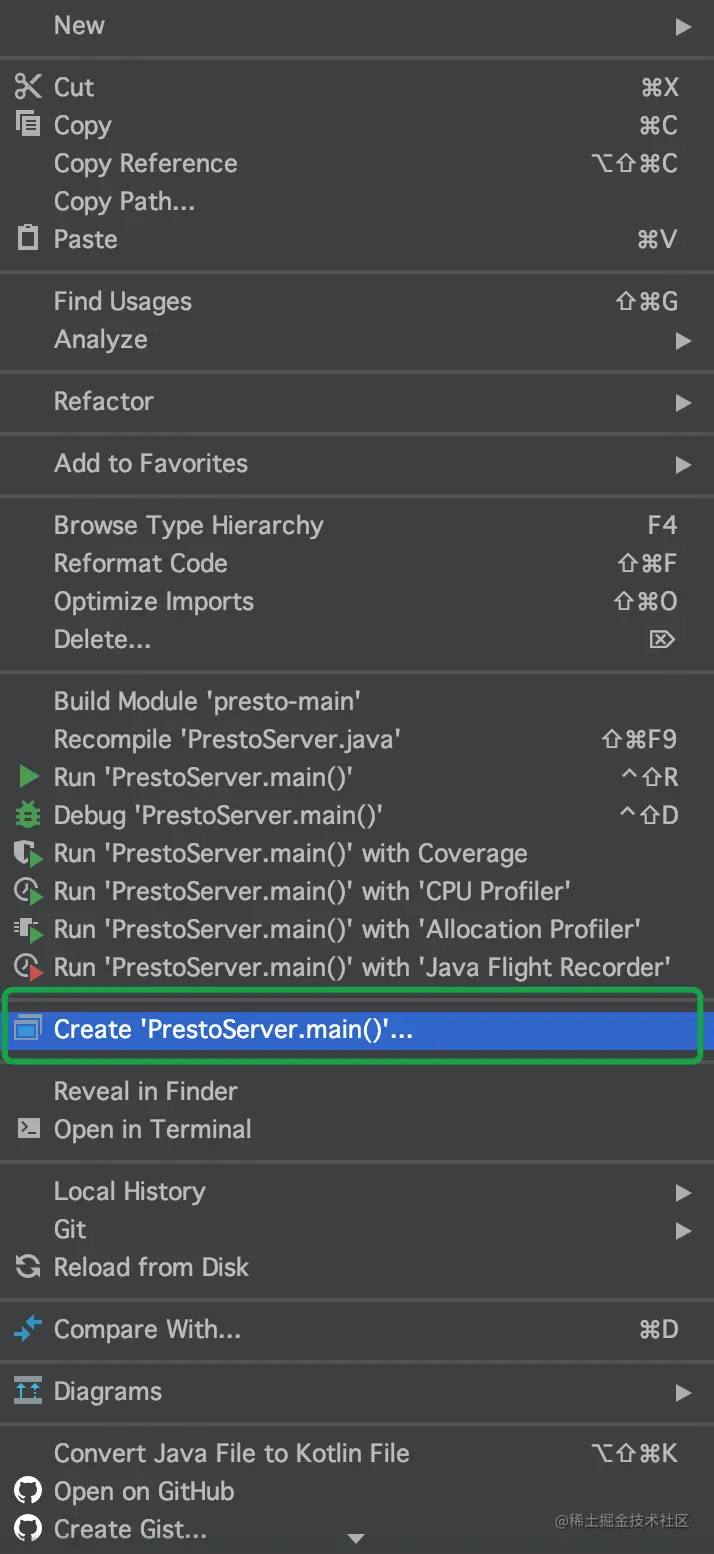Open the Local History submenu arrow
Viewport: 714px width, 1554px height.
point(683,1192)
